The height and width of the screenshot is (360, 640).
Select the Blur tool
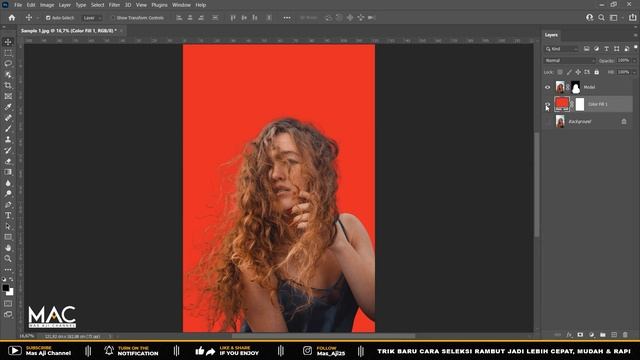pos(8,183)
